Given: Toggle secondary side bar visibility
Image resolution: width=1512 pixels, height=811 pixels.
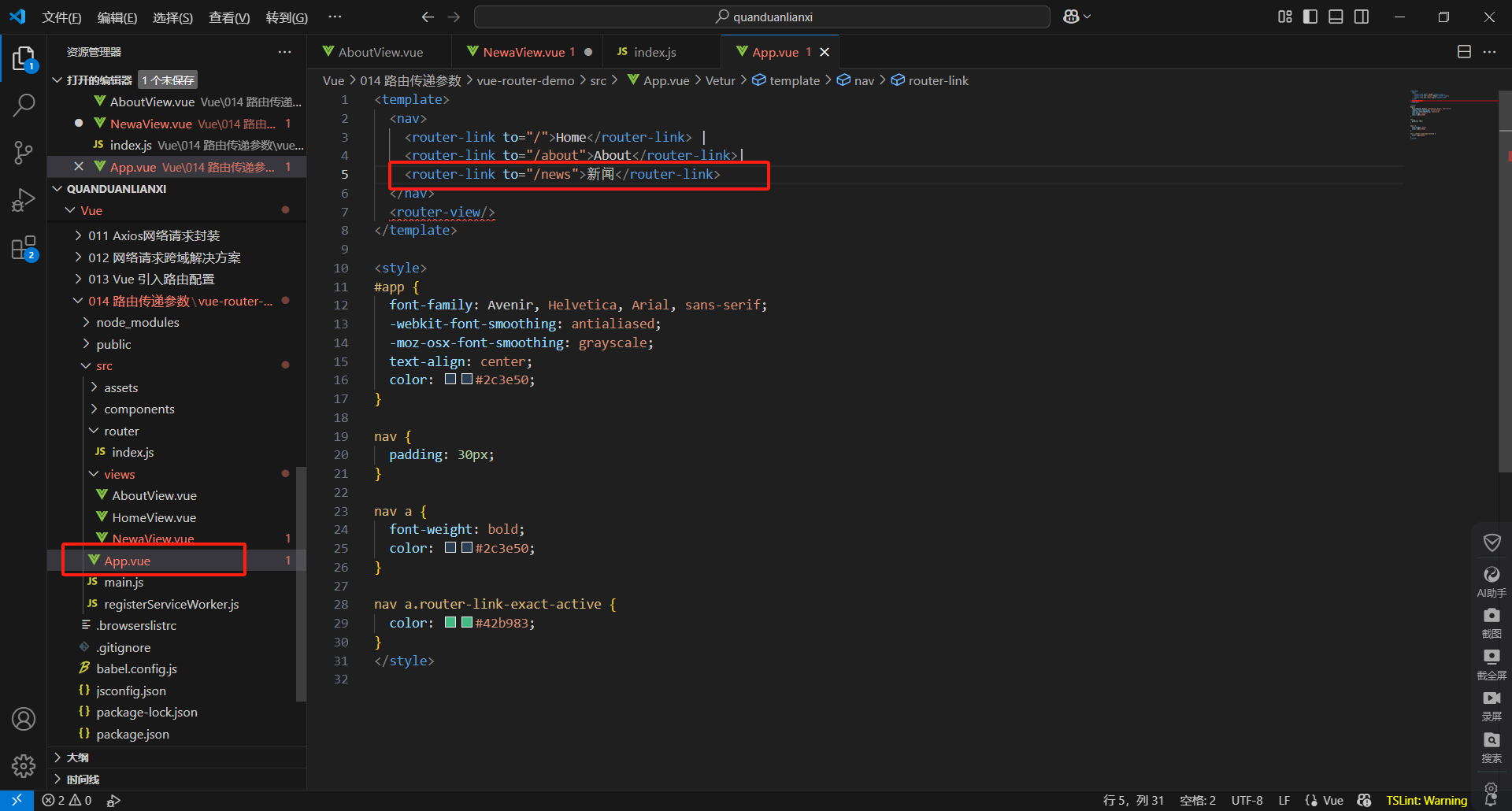Looking at the screenshot, I should click(x=1362, y=17).
